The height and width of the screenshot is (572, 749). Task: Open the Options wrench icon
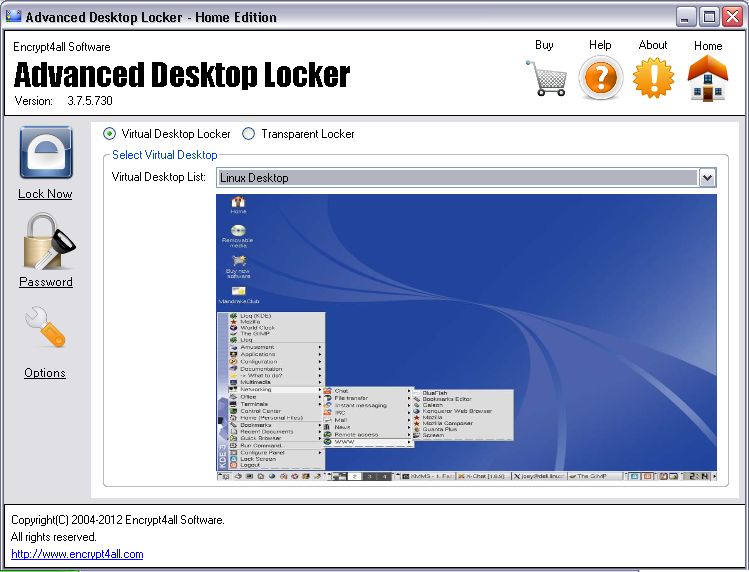[x=45, y=326]
